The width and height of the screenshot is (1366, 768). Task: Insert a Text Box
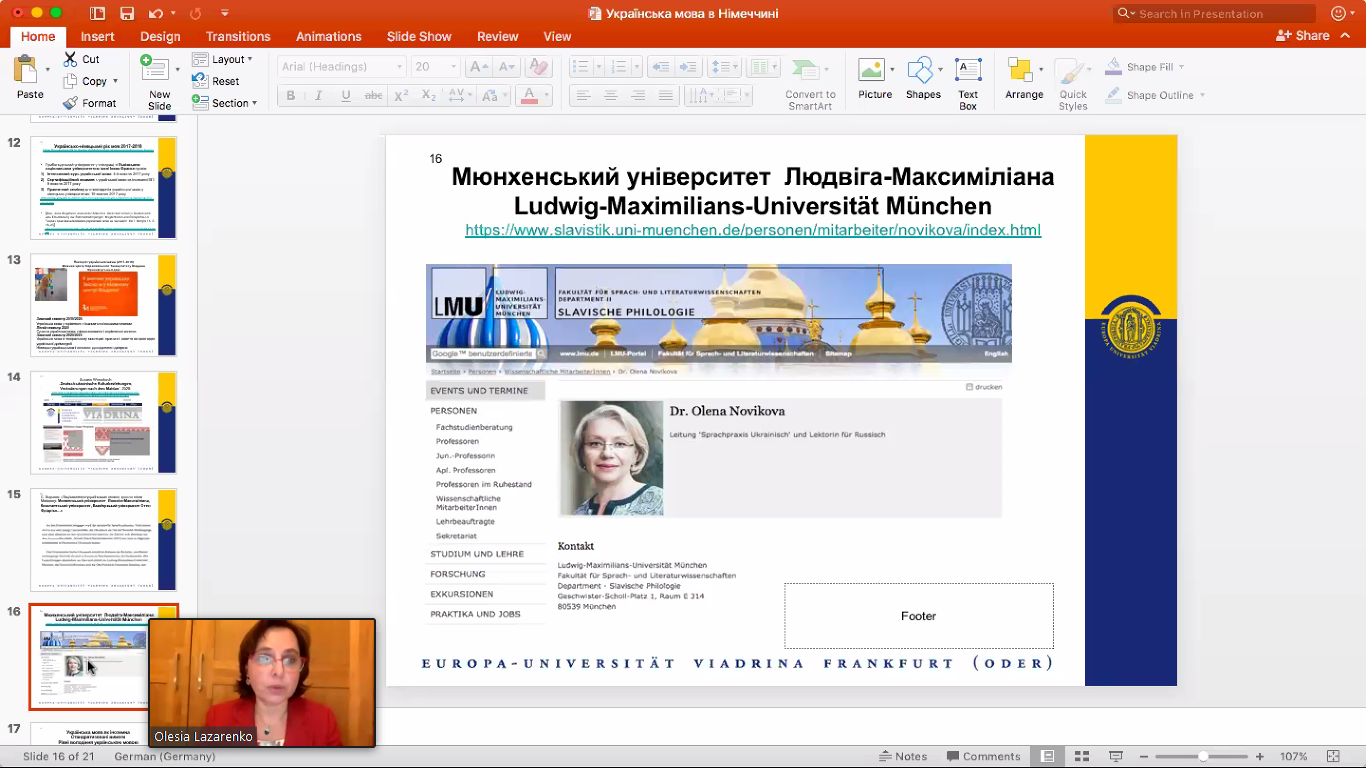(x=968, y=82)
